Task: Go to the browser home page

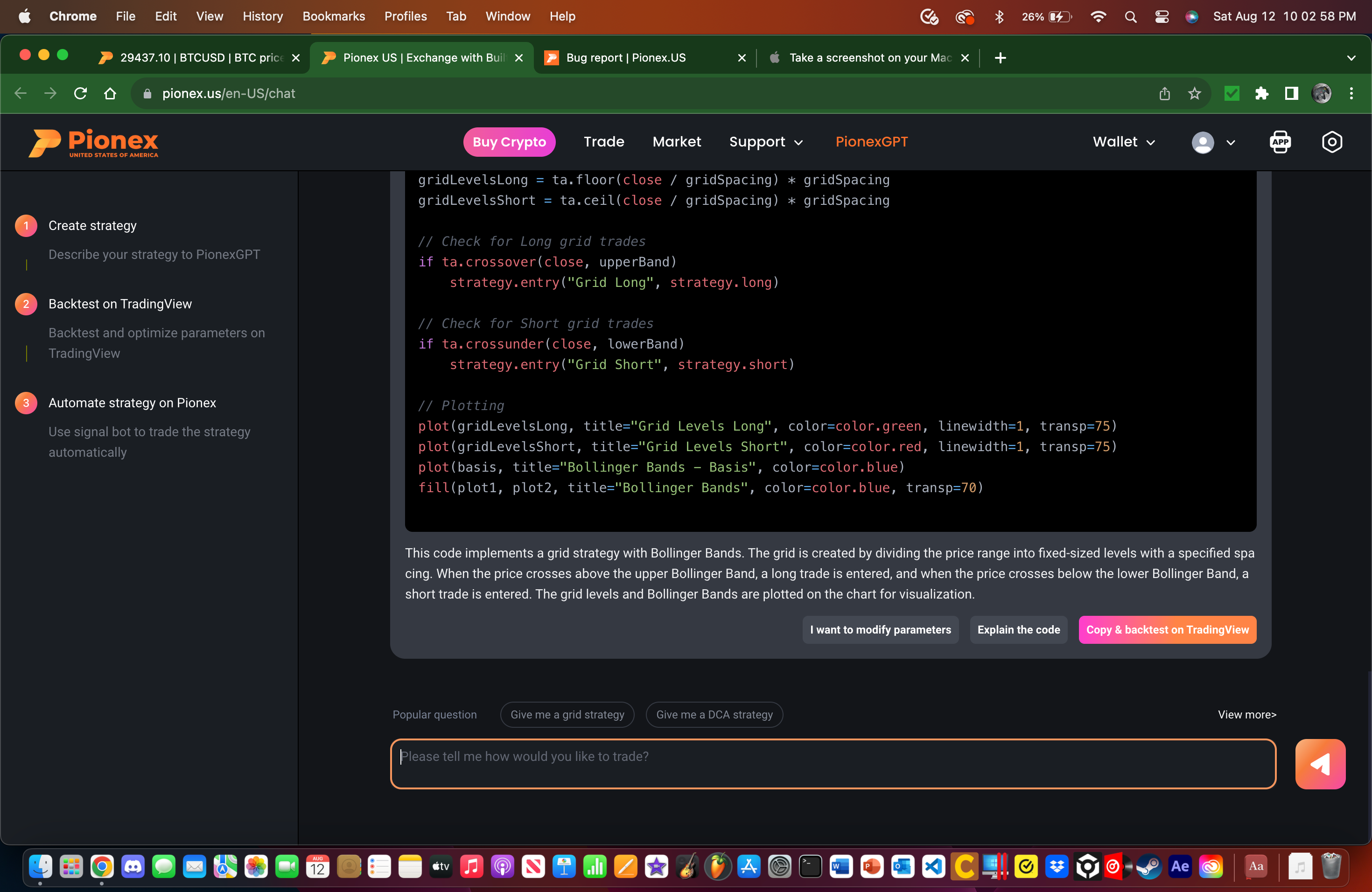Action: pyautogui.click(x=110, y=93)
